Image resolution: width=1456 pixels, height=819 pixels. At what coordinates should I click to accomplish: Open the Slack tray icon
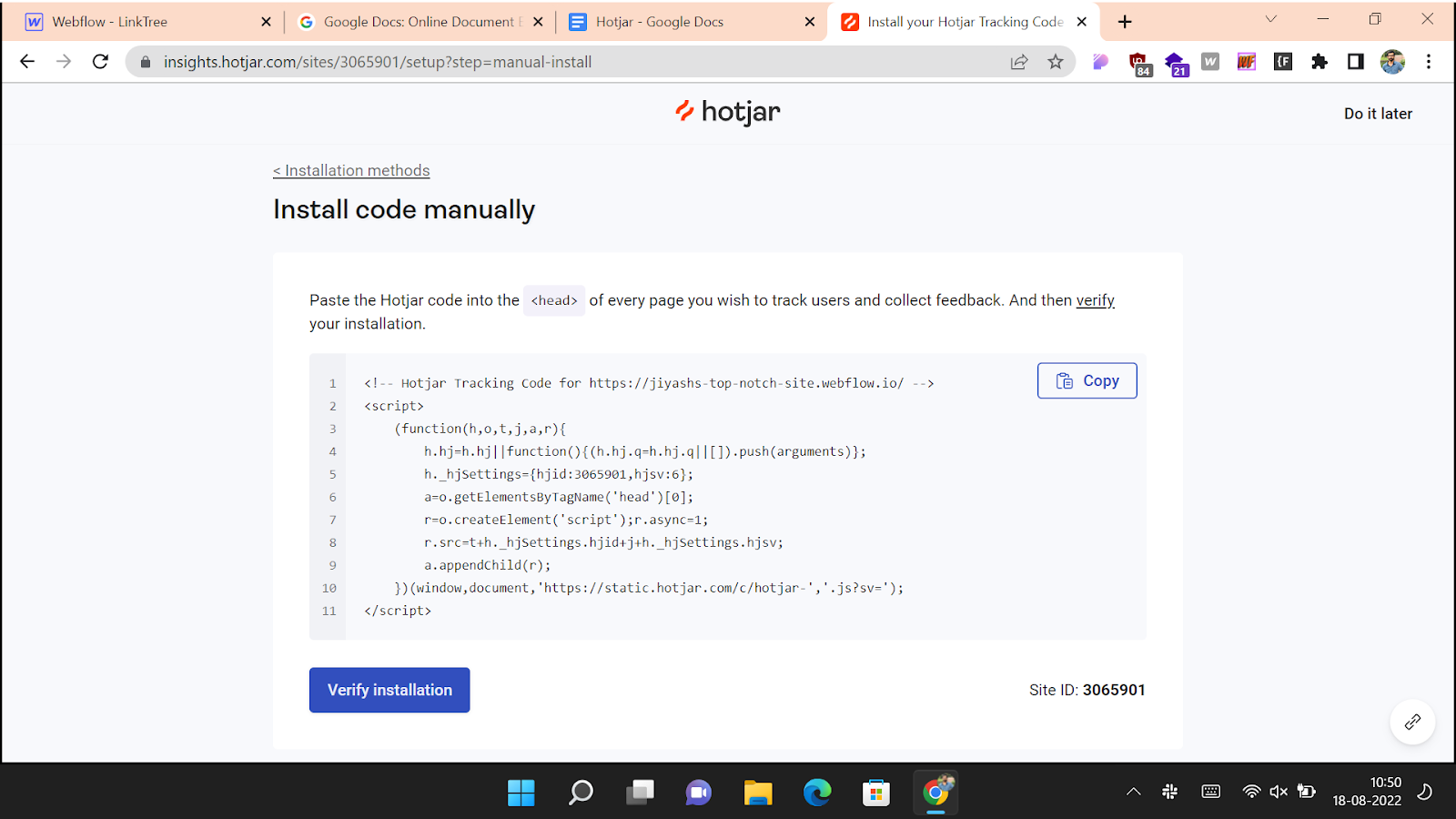[1170, 792]
